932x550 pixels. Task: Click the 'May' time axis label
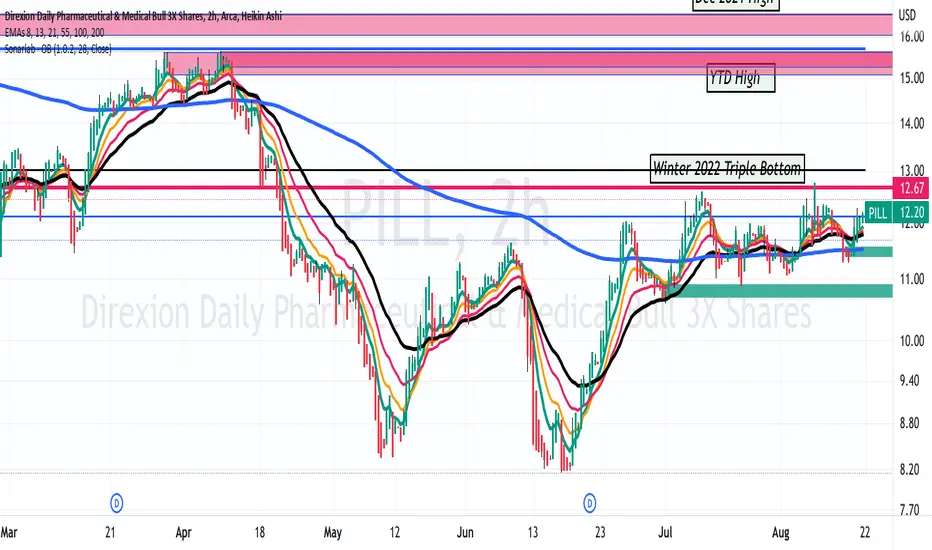[333, 532]
